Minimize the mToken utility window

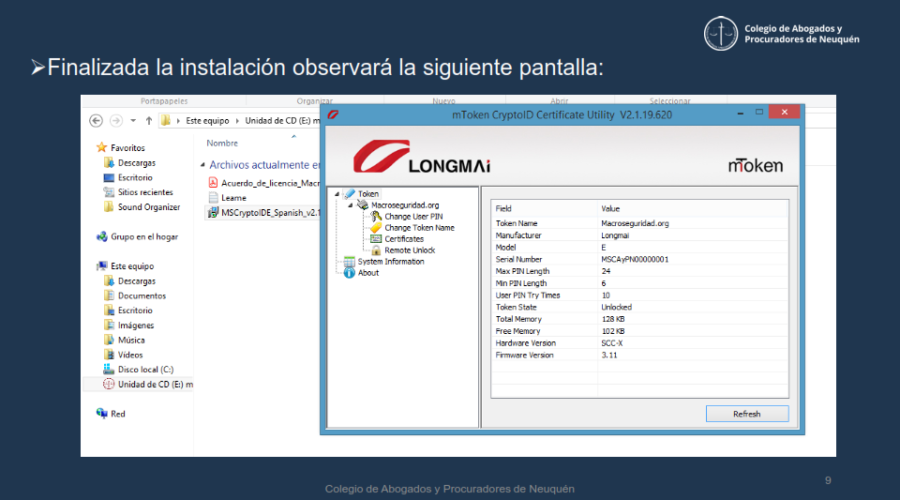click(x=740, y=113)
